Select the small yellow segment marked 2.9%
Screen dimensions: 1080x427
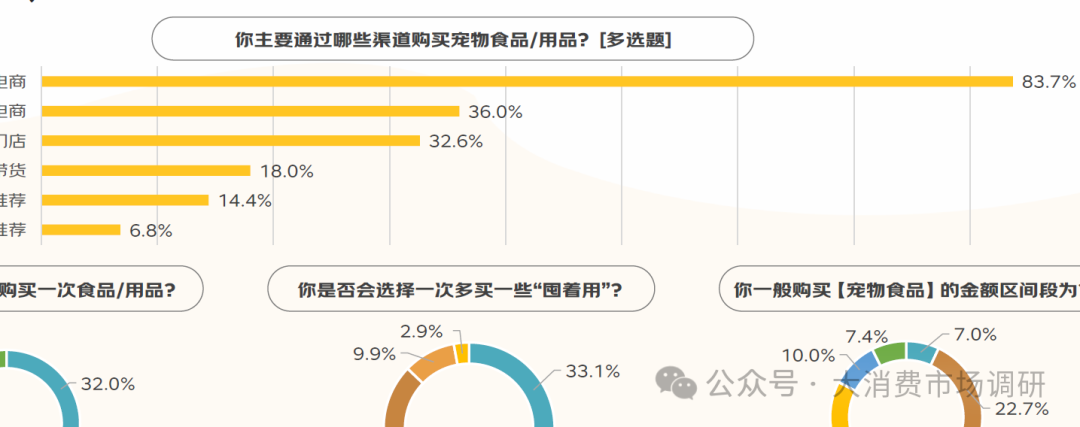[461, 352]
